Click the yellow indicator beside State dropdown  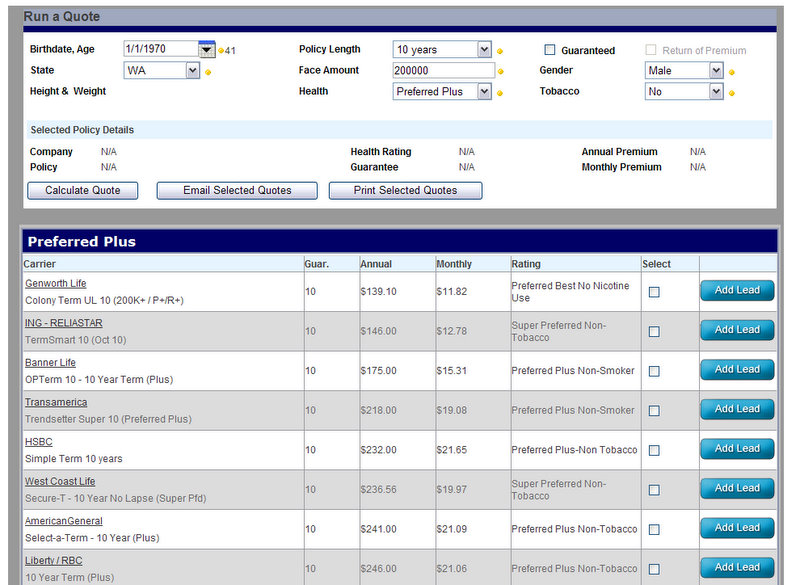(208, 72)
